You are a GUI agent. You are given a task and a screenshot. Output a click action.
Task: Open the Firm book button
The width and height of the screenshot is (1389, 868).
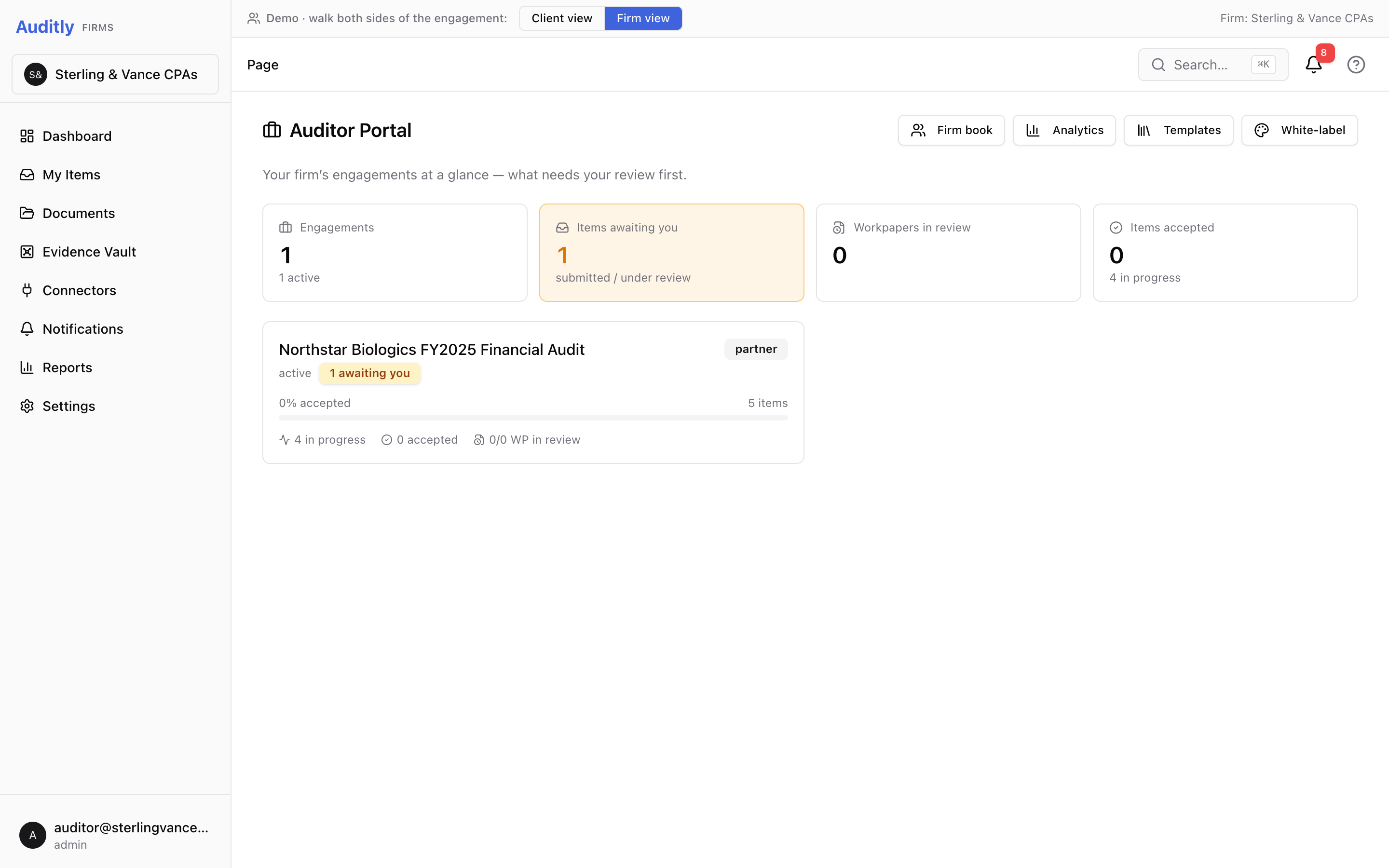point(951,130)
